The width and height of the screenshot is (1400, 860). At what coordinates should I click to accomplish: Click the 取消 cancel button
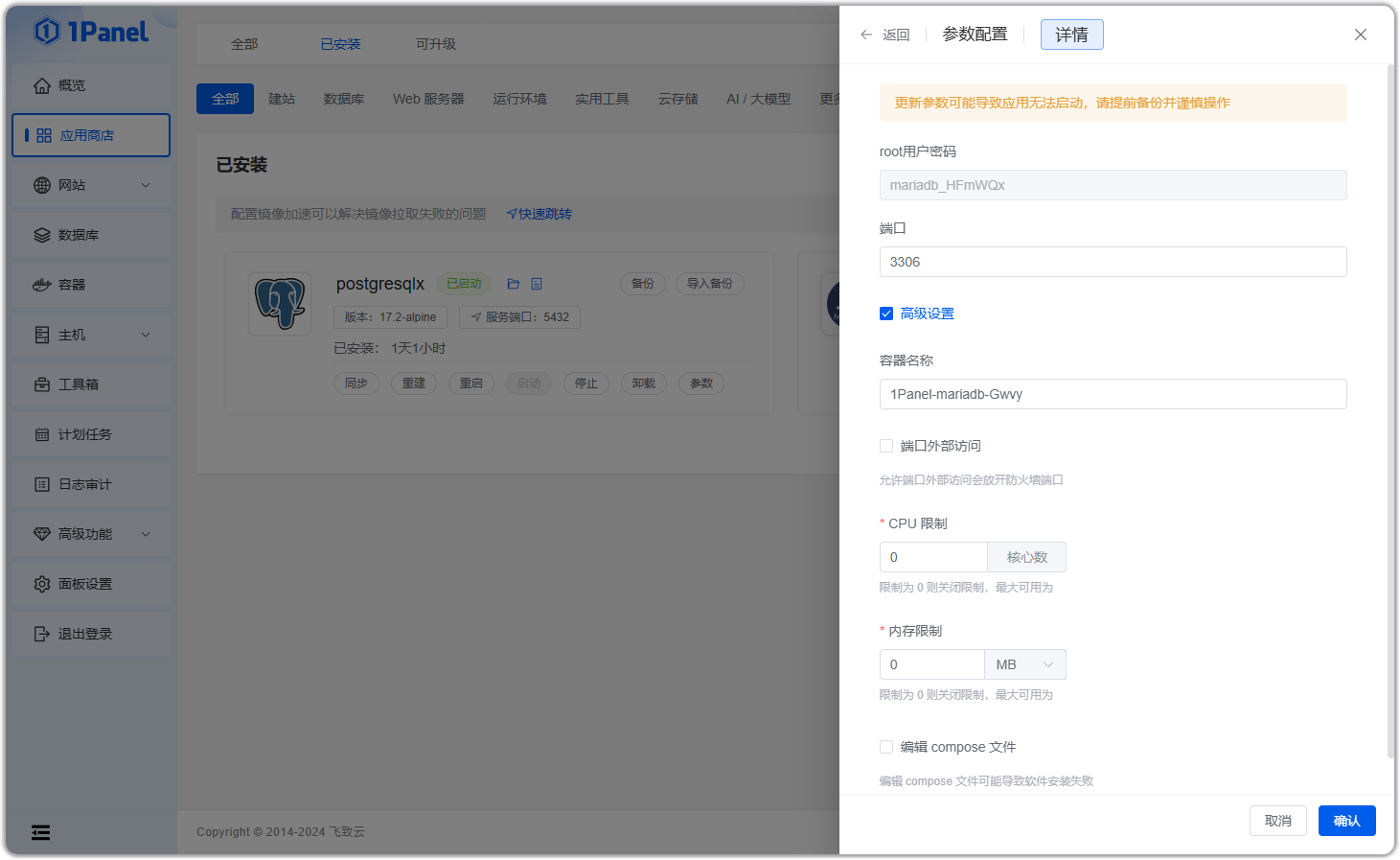coord(1278,821)
